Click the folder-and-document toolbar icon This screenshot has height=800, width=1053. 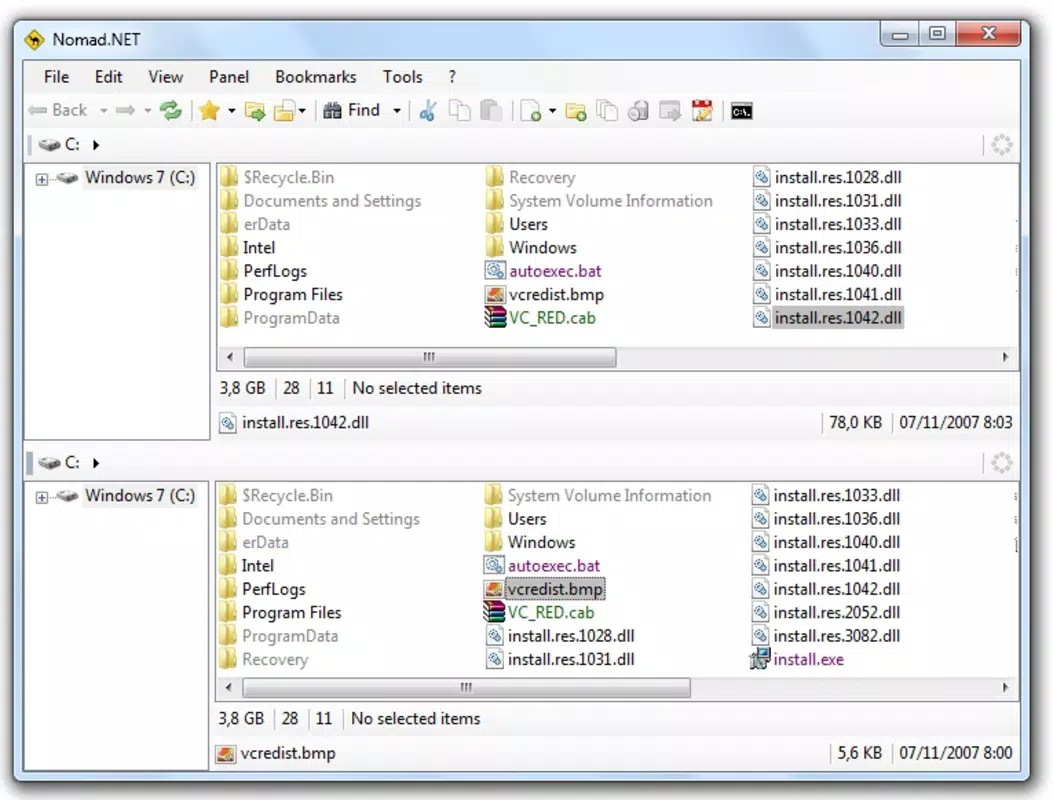[284, 111]
